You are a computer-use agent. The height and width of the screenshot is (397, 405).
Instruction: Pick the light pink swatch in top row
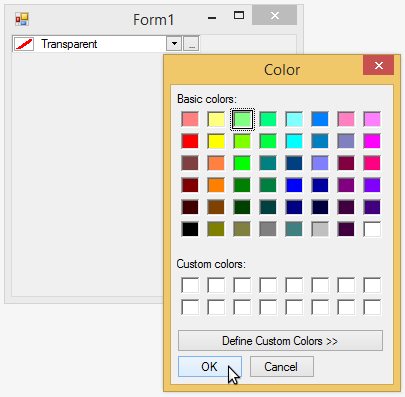coord(346,119)
